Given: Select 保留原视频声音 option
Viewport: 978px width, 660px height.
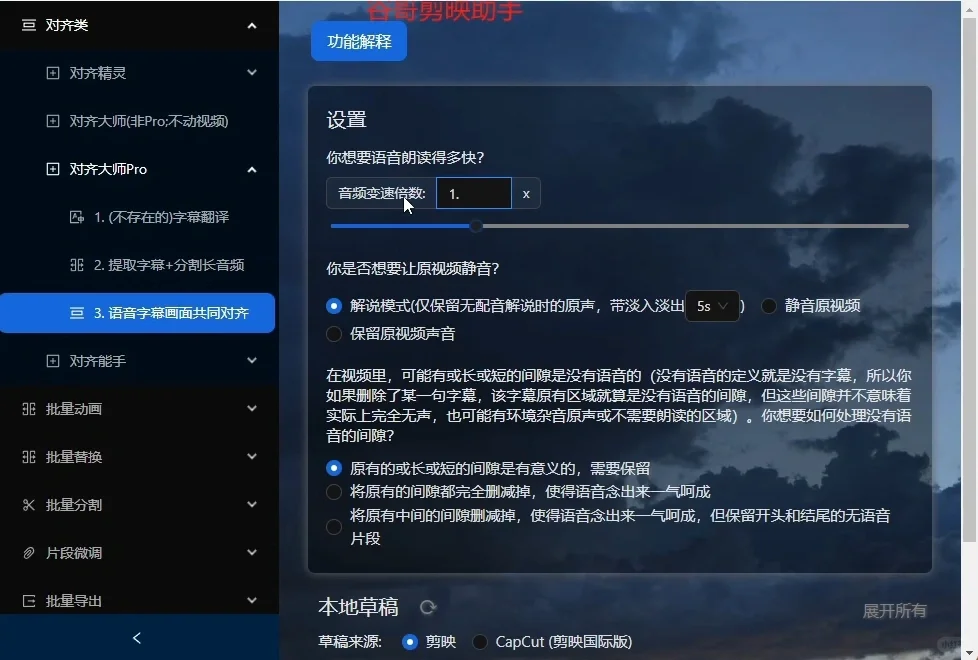Looking at the screenshot, I should tap(334, 333).
